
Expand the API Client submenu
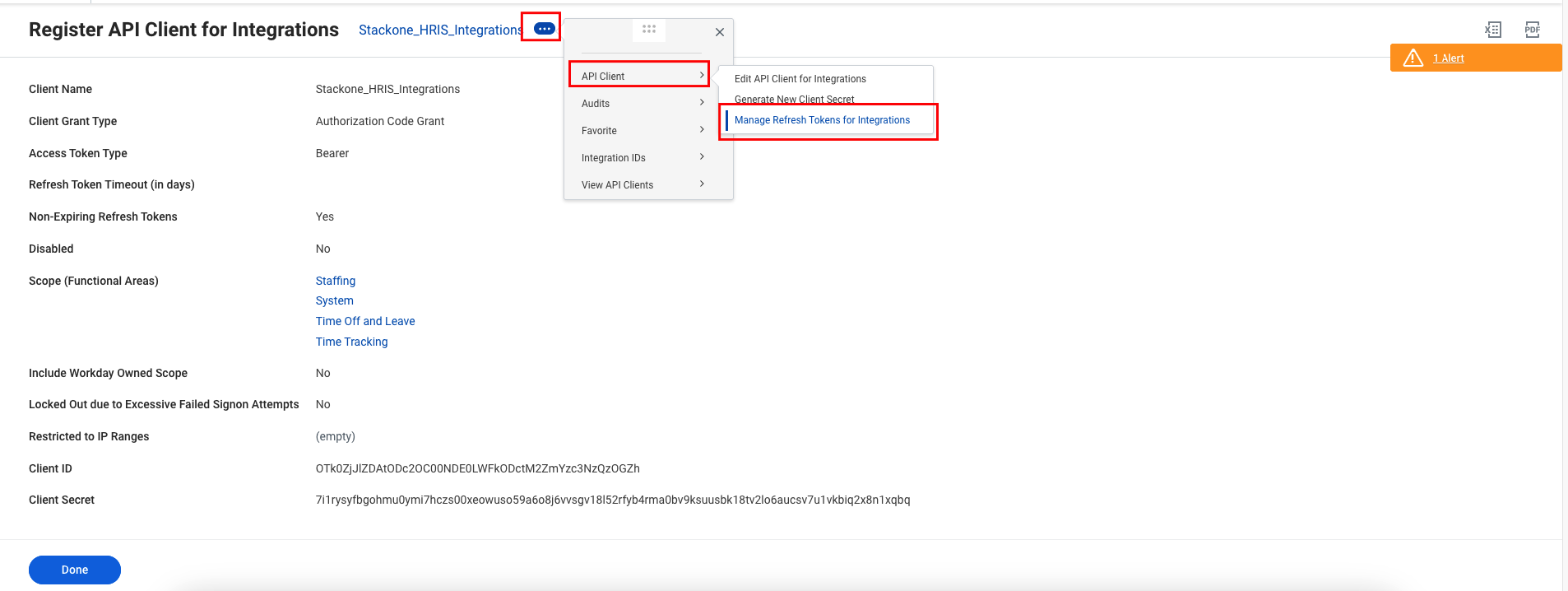point(639,76)
